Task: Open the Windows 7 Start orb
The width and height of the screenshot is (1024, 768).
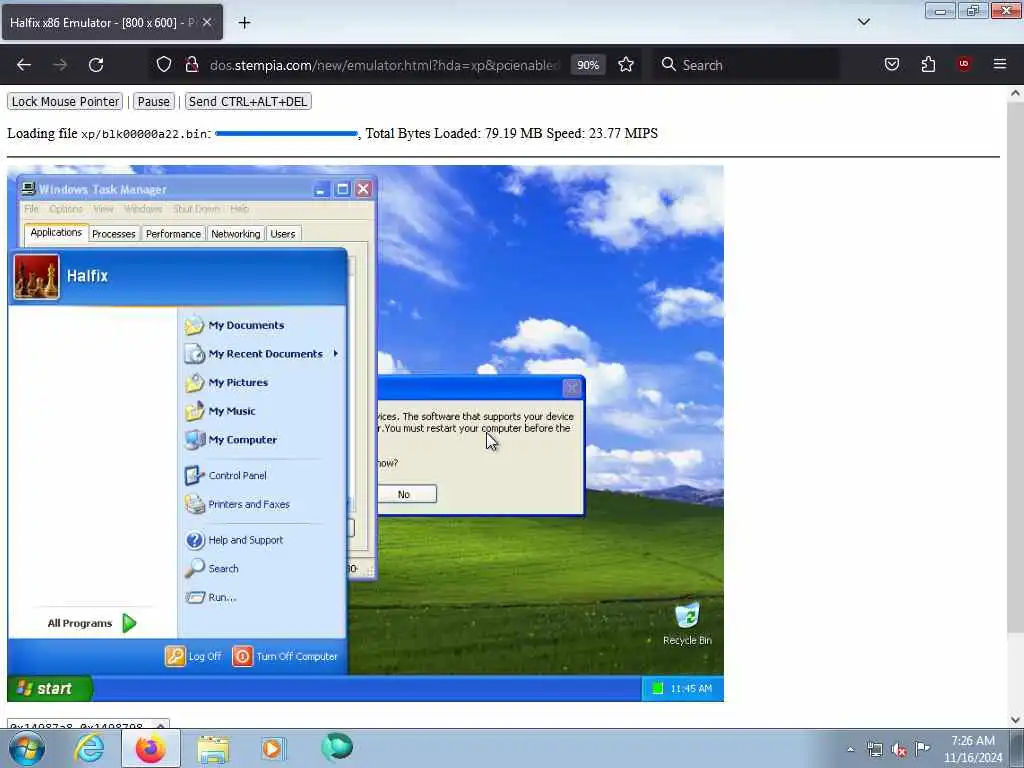Action: (27, 748)
